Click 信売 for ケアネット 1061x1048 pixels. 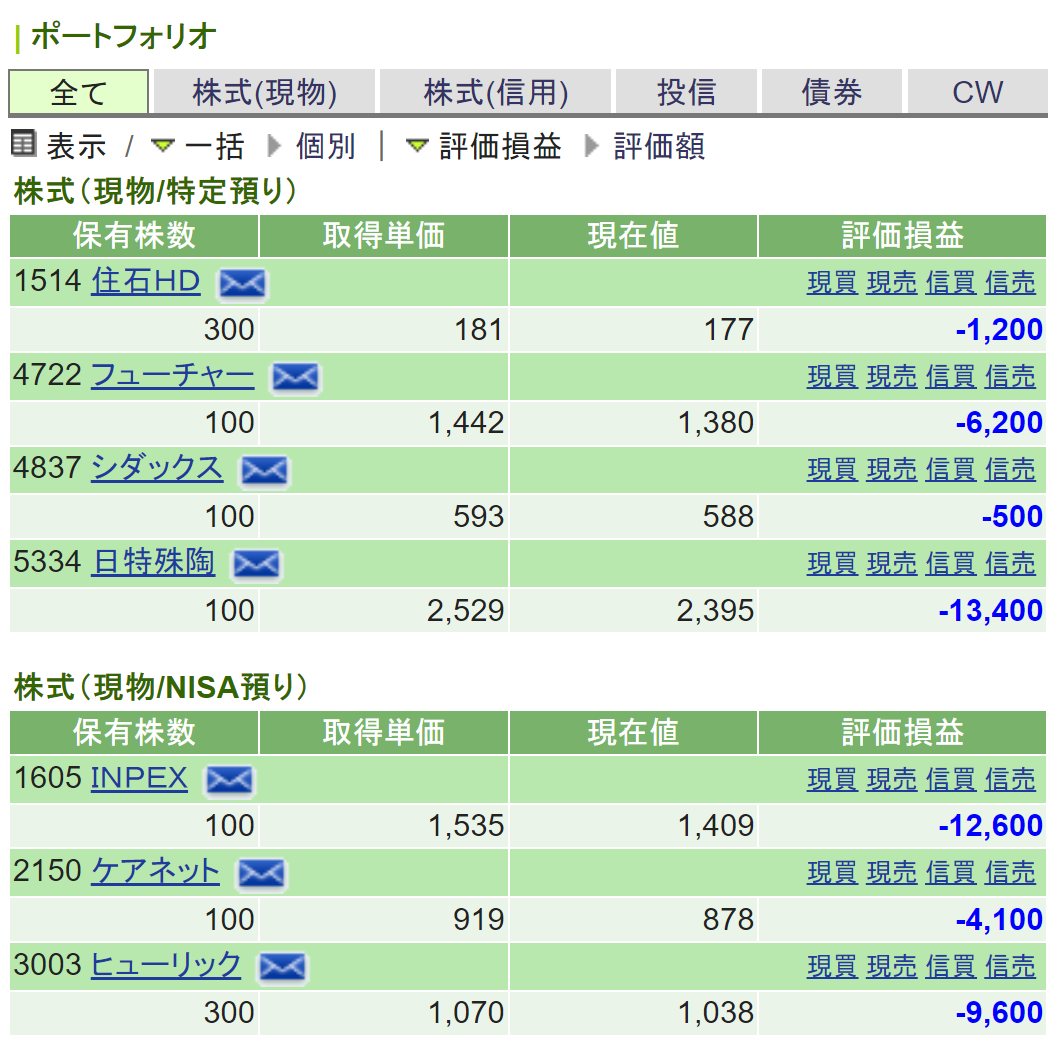(1010, 873)
